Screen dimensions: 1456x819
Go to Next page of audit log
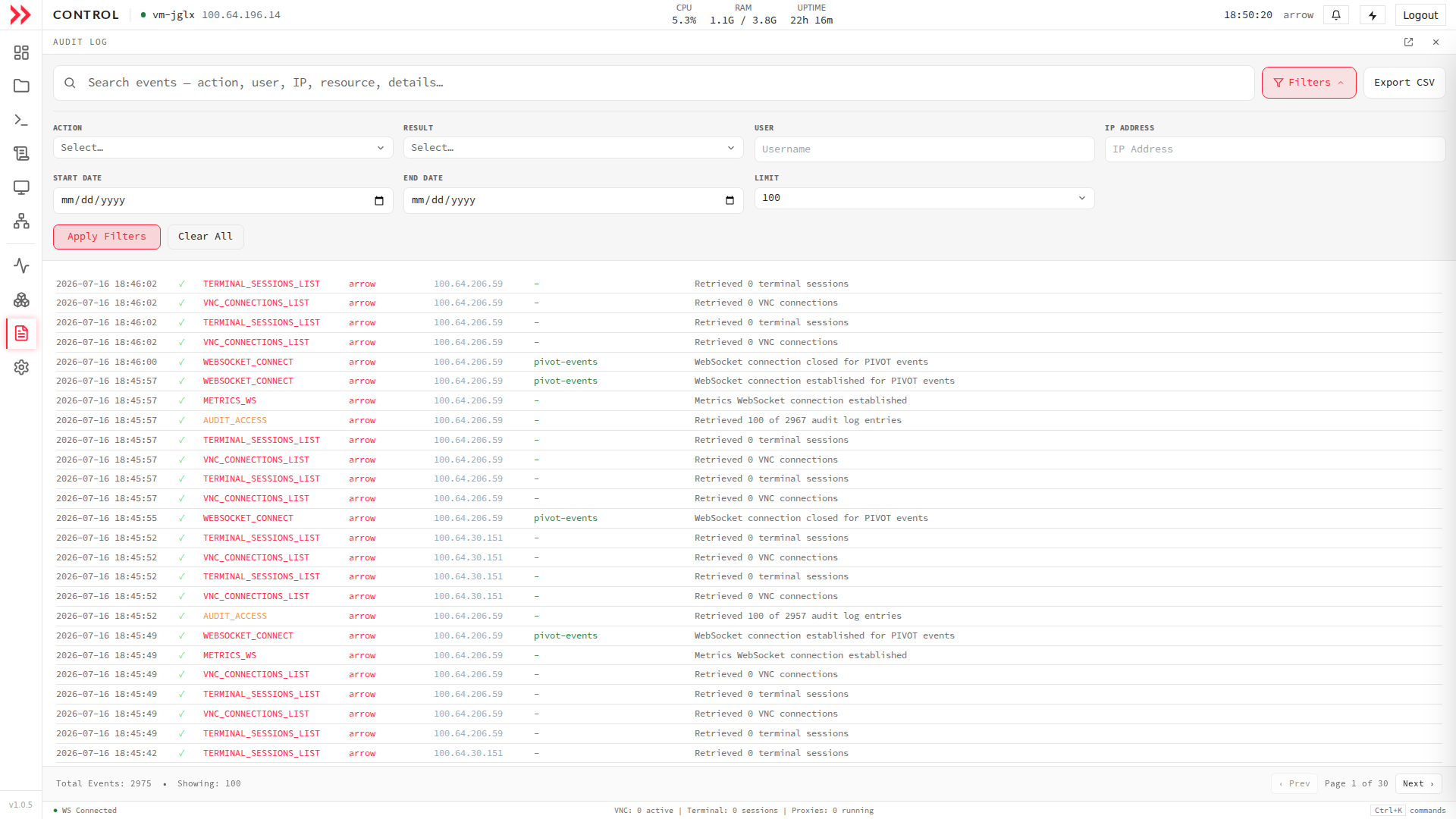pos(1418,783)
